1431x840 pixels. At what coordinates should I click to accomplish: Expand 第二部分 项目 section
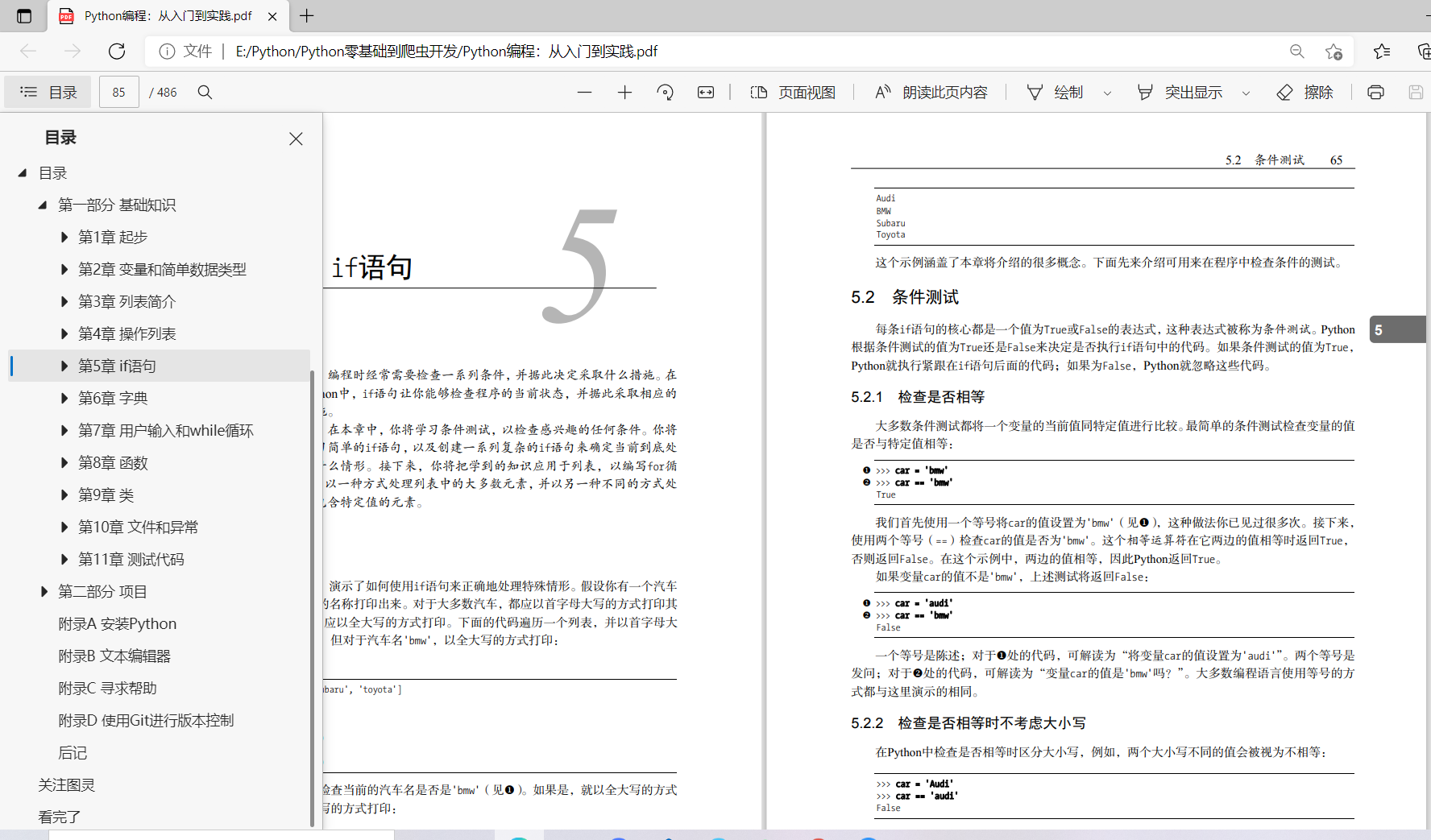(44, 591)
